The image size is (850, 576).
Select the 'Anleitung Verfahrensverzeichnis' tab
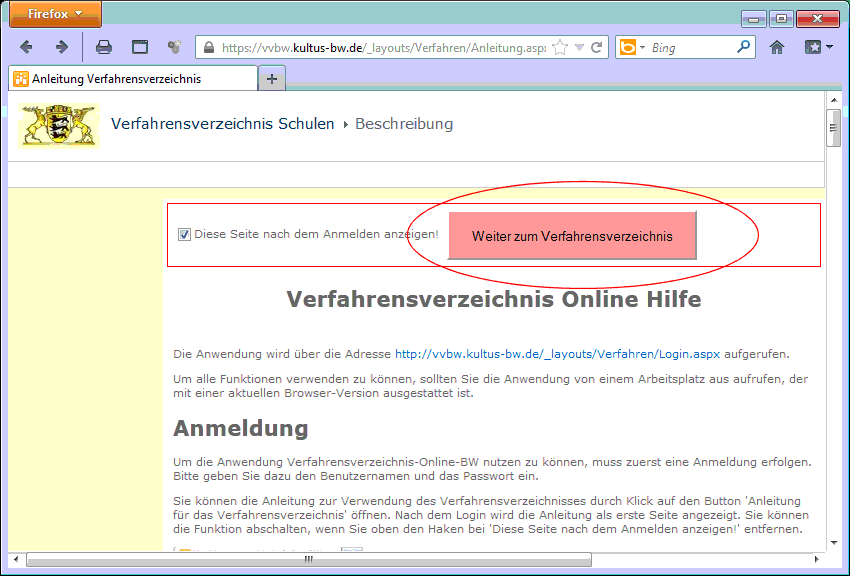coord(130,79)
